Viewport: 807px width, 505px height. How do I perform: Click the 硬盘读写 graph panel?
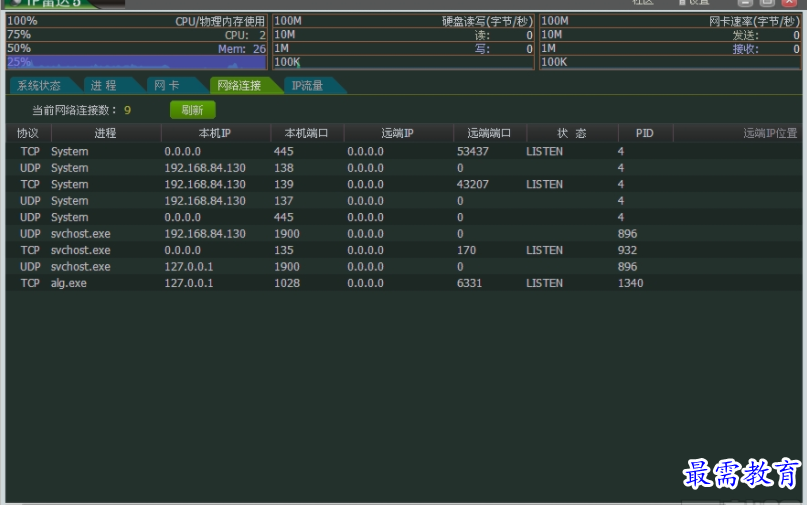[403, 42]
